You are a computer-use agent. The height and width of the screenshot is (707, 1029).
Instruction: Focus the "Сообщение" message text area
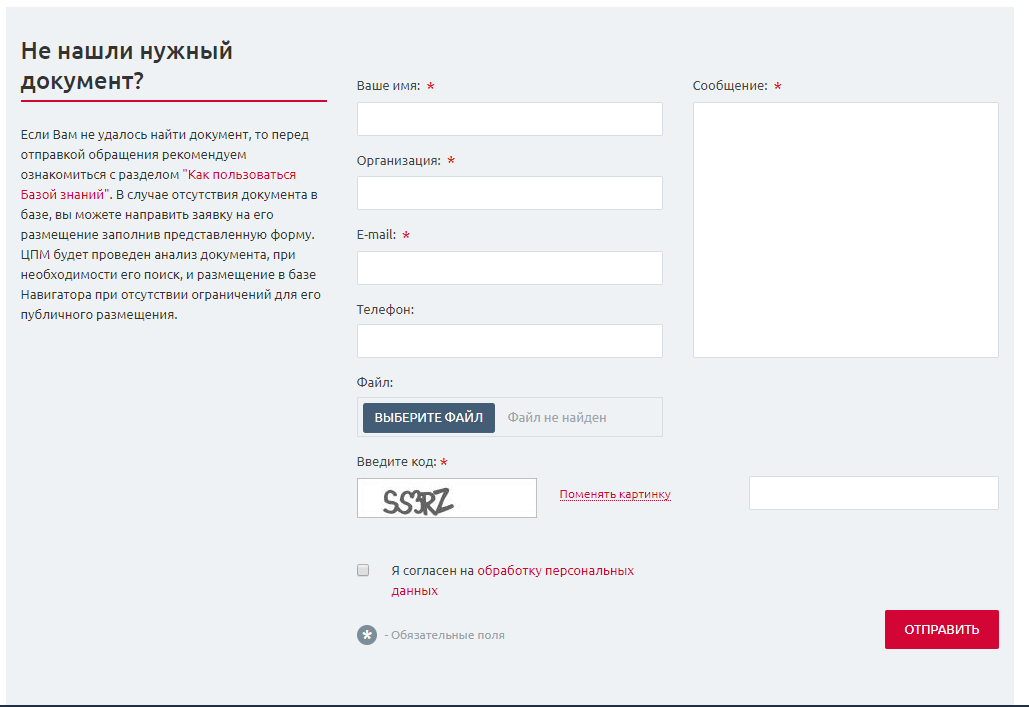click(845, 230)
